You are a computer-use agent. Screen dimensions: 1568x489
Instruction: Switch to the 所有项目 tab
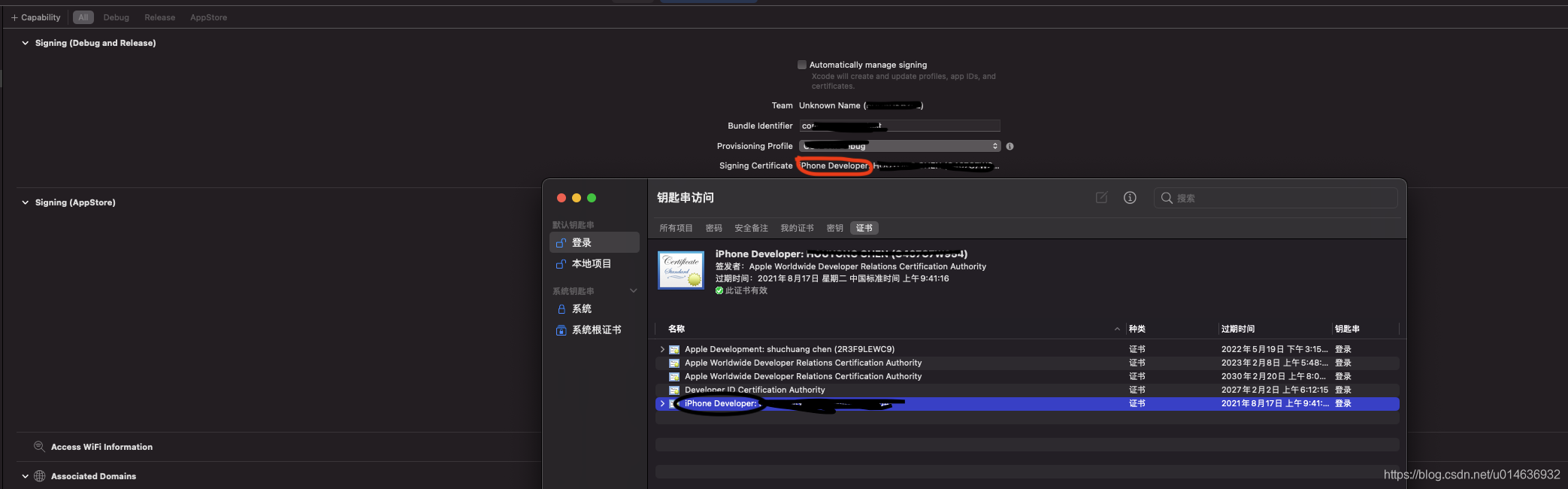pyautogui.click(x=676, y=228)
